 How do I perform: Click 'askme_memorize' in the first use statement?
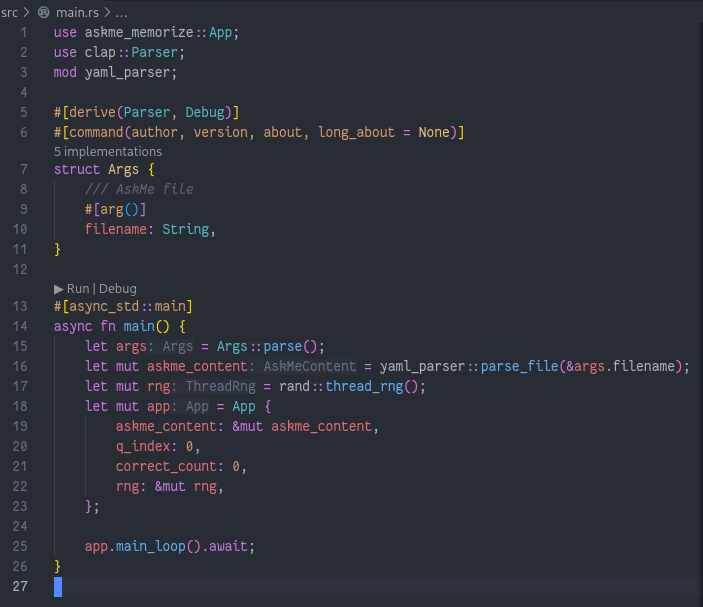click(x=139, y=33)
